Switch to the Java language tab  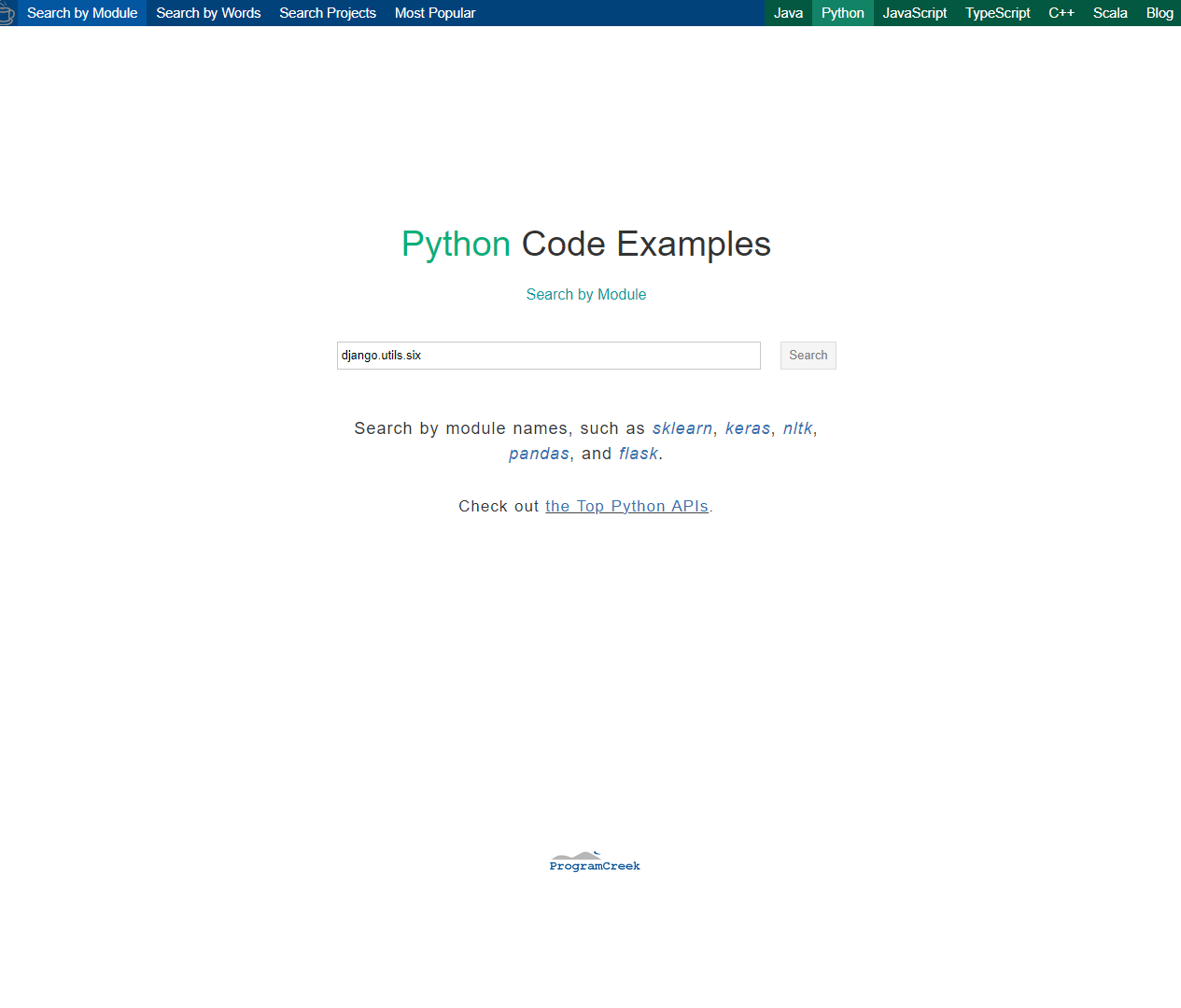pyautogui.click(x=788, y=13)
